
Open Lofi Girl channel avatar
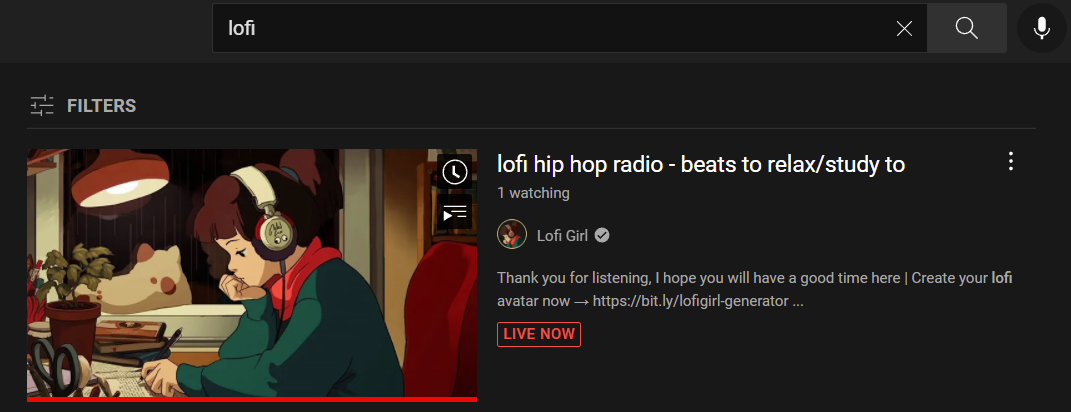512,235
